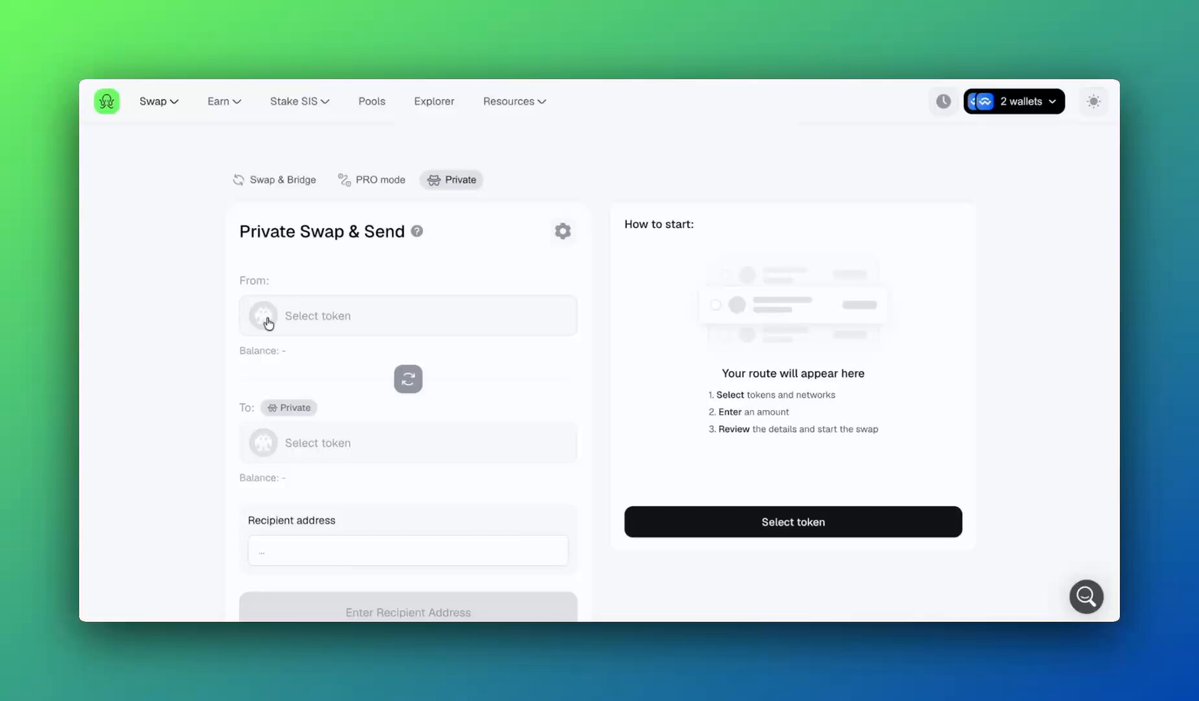Click the Private badge next to To
The height and width of the screenshot is (701, 1199).
[289, 407]
